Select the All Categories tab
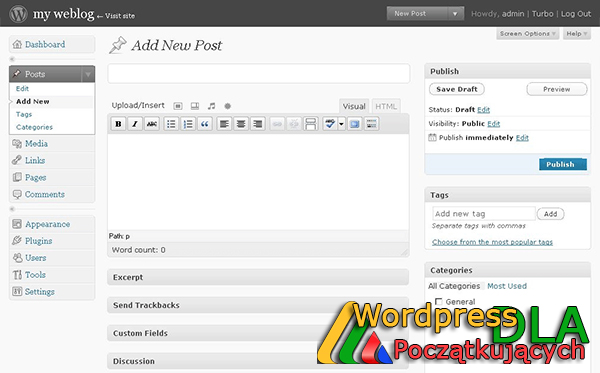The width and height of the screenshot is (600, 373). pos(454,286)
